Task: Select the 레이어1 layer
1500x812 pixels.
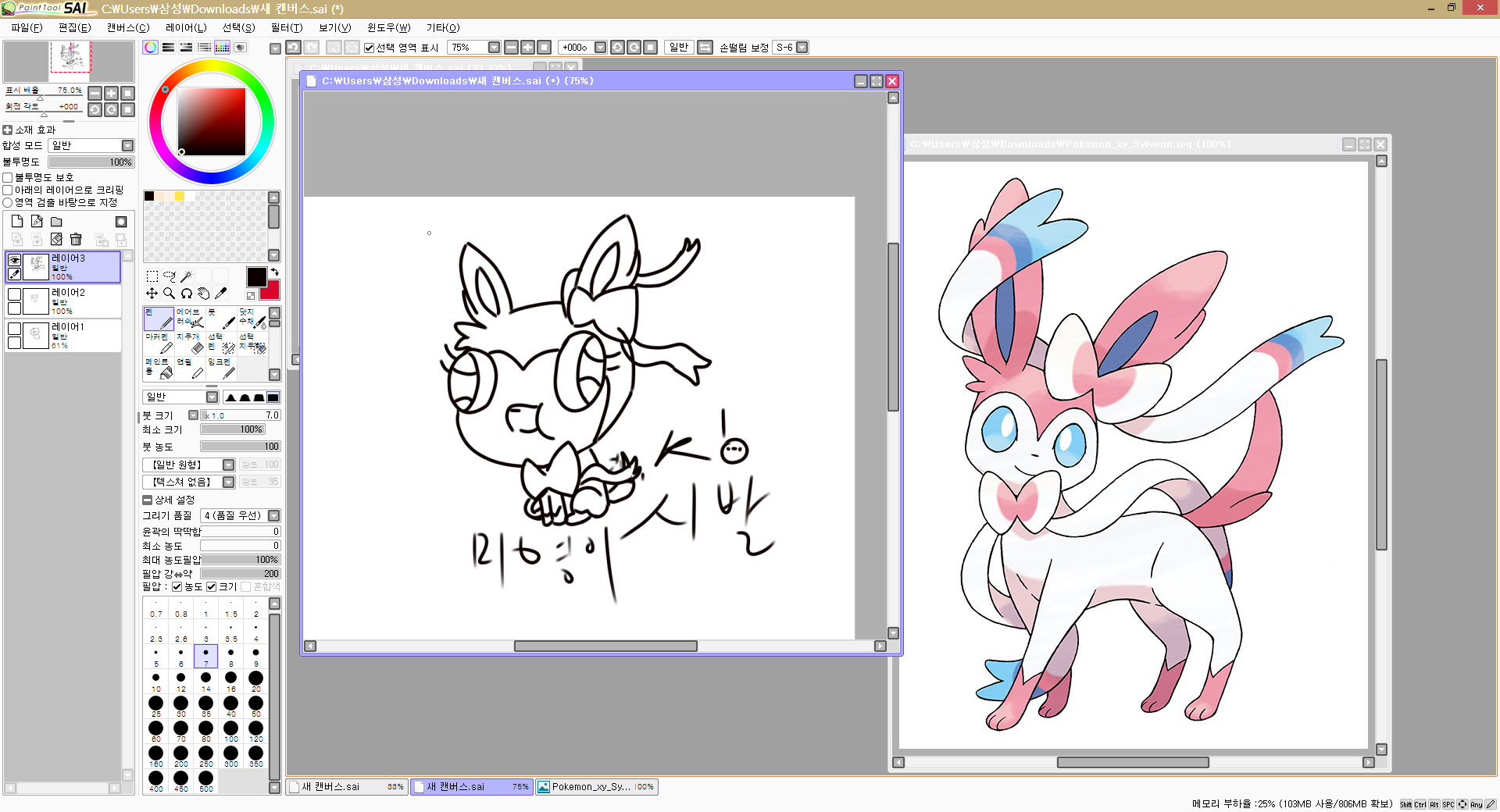Action: click(78, 336)
